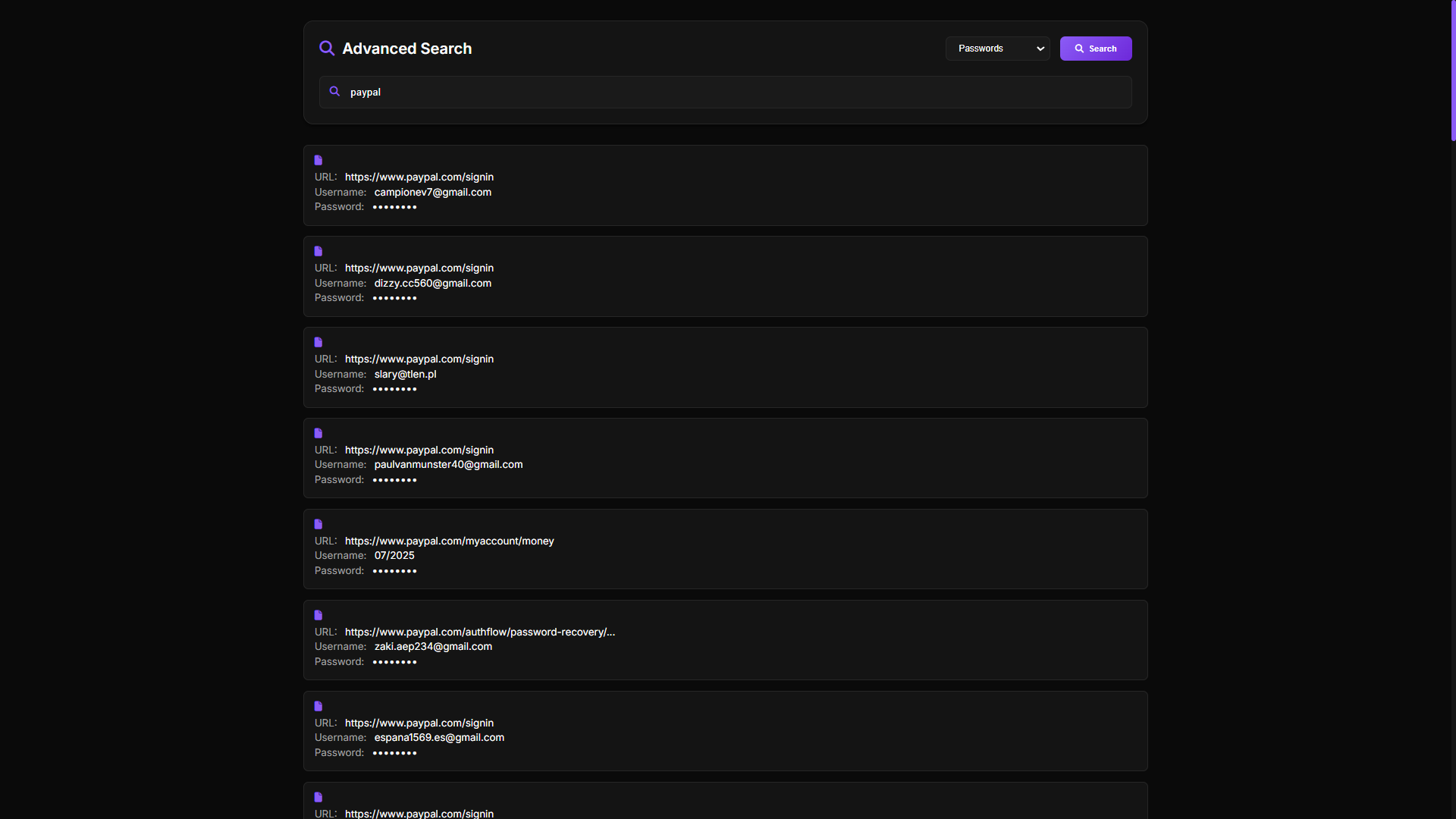Viewport: 1456px width, 819px height.
Task: Click the username paulvanmunster40@gmail.com
Action: coord(449,465)
